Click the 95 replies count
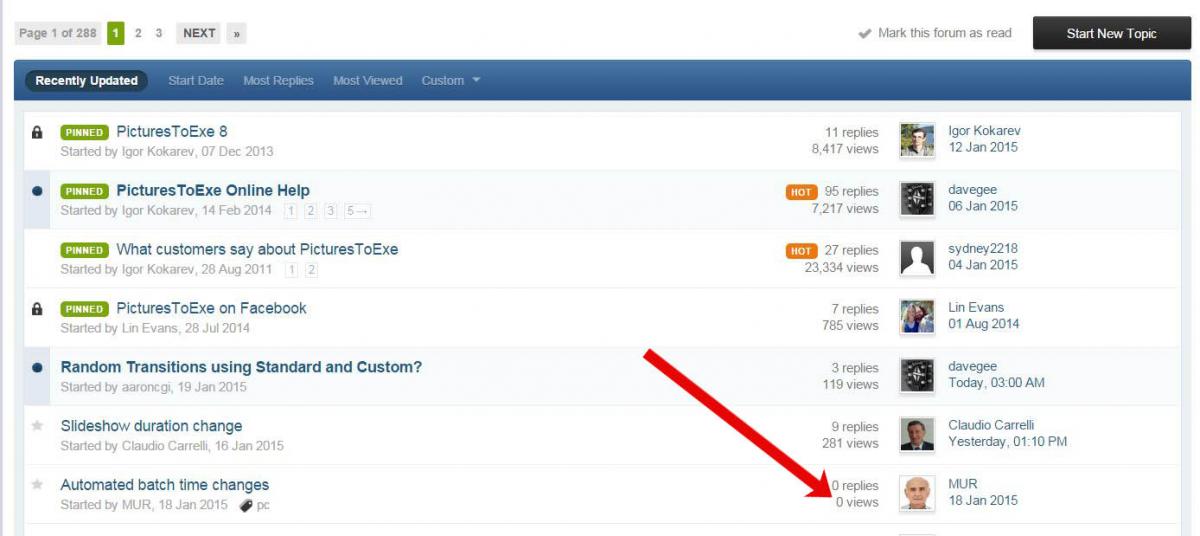The image size is (1200, 536). 852,191
